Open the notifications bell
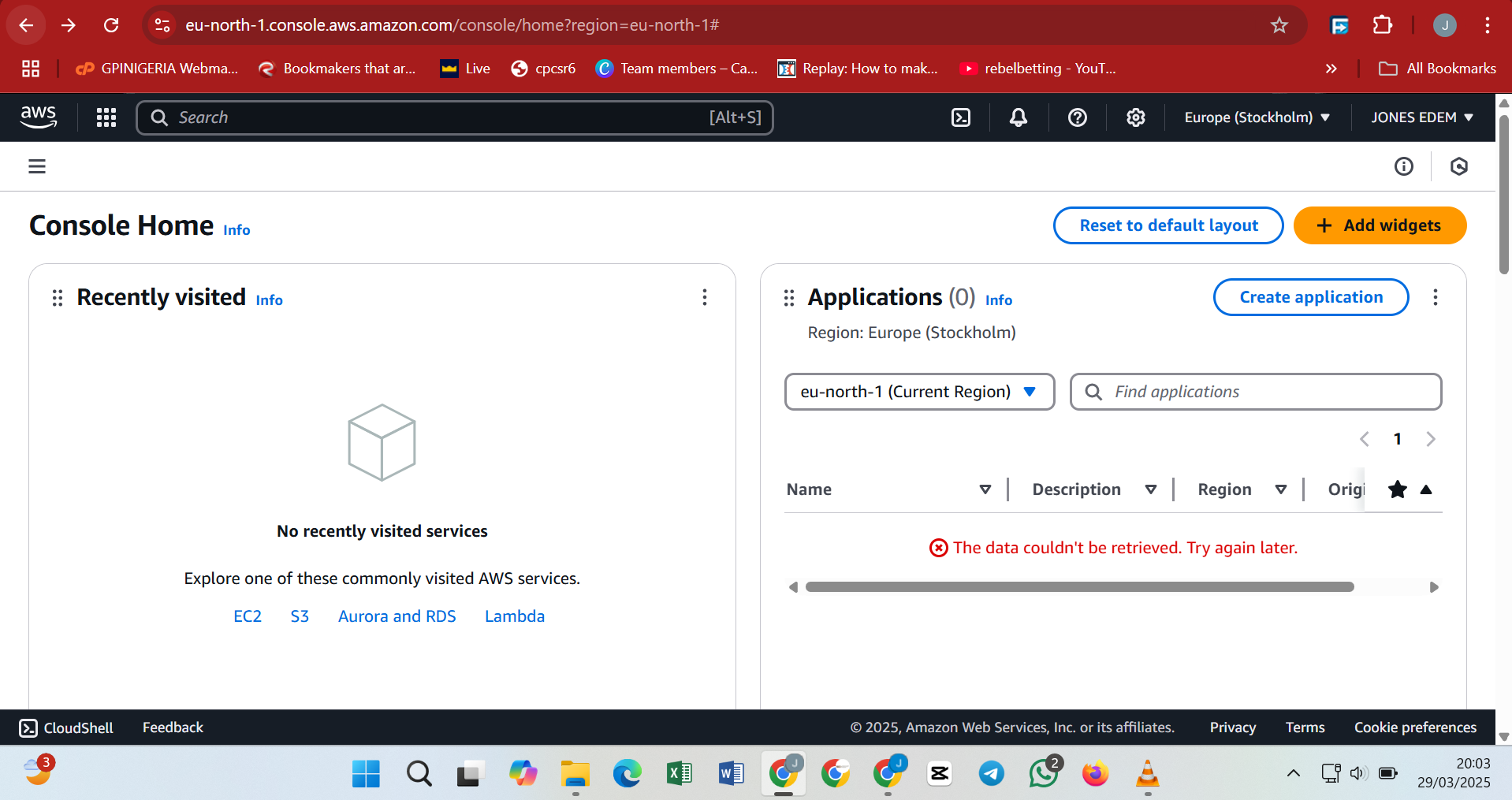The width and height of the screenshot is (1512, 800). [1019, 117]
